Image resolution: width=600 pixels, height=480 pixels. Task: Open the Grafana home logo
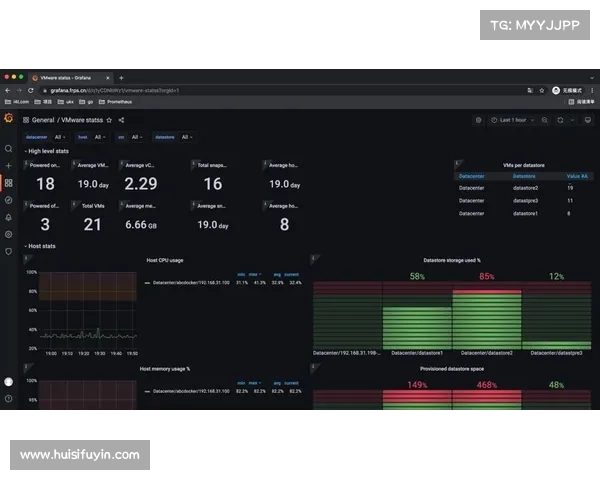coord(8,118)
